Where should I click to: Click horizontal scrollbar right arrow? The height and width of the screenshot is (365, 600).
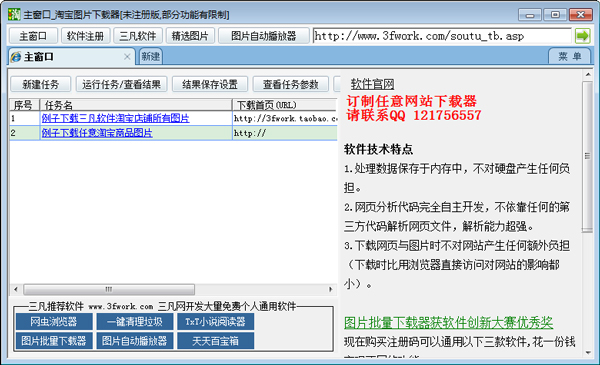coord(331,289)
